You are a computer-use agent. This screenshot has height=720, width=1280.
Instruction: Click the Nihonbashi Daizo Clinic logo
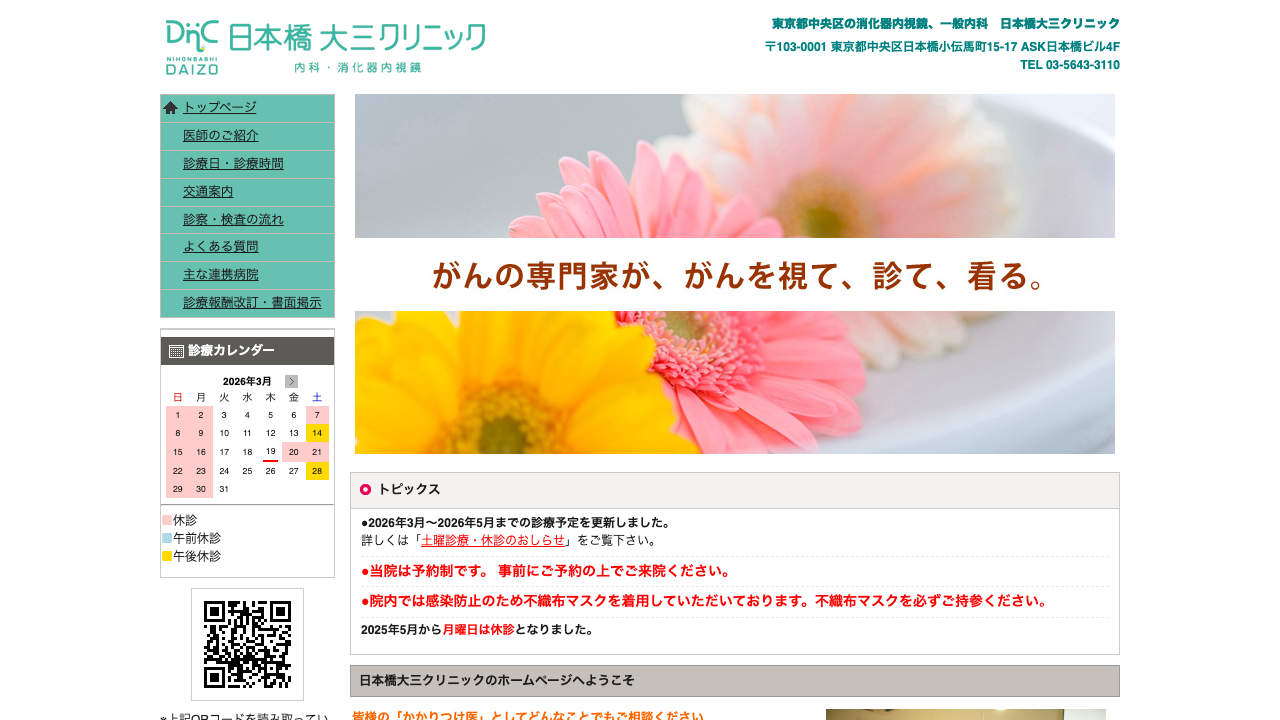(326, 47)
